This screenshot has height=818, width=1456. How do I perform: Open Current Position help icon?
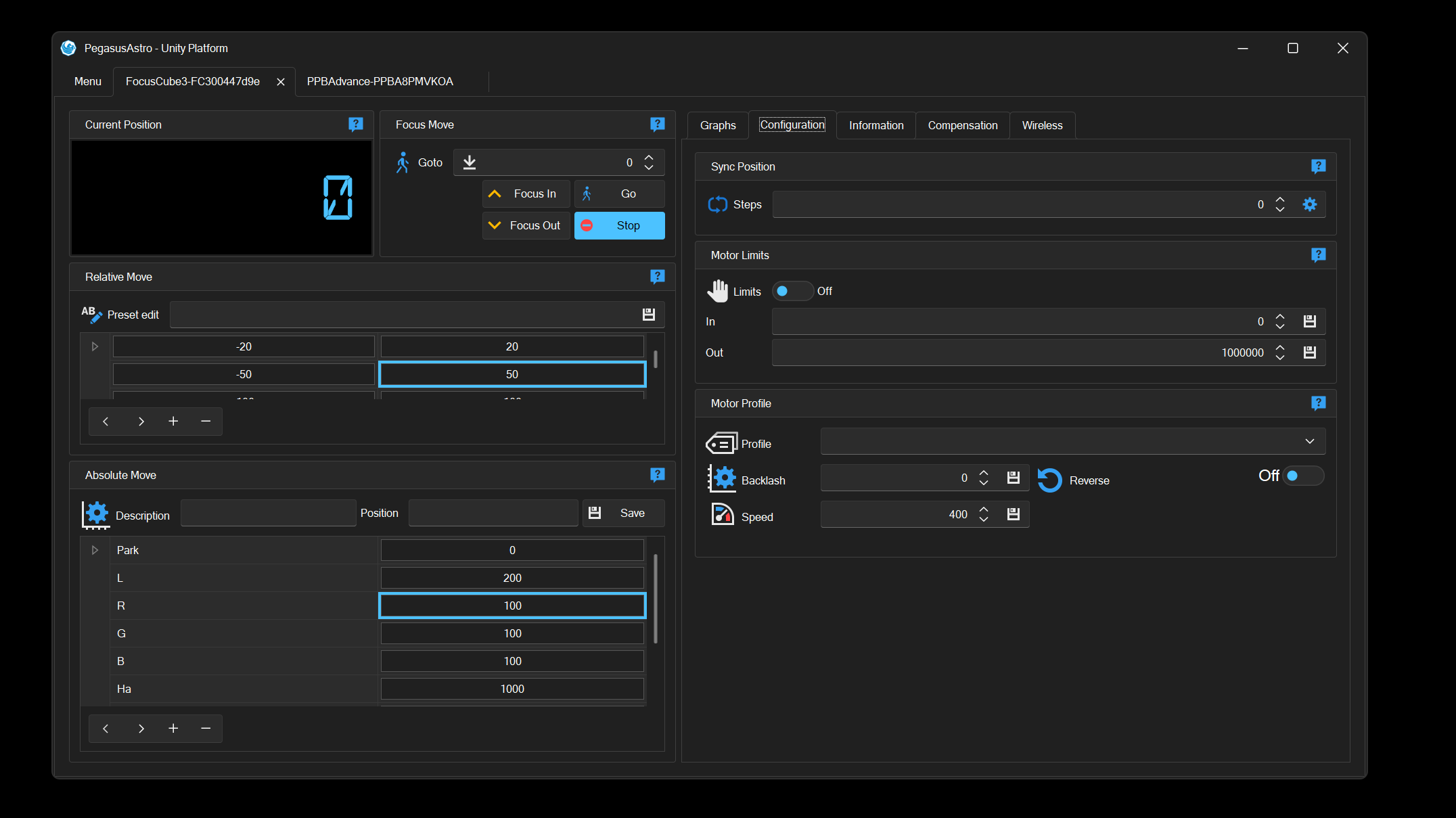click(356, 124)
